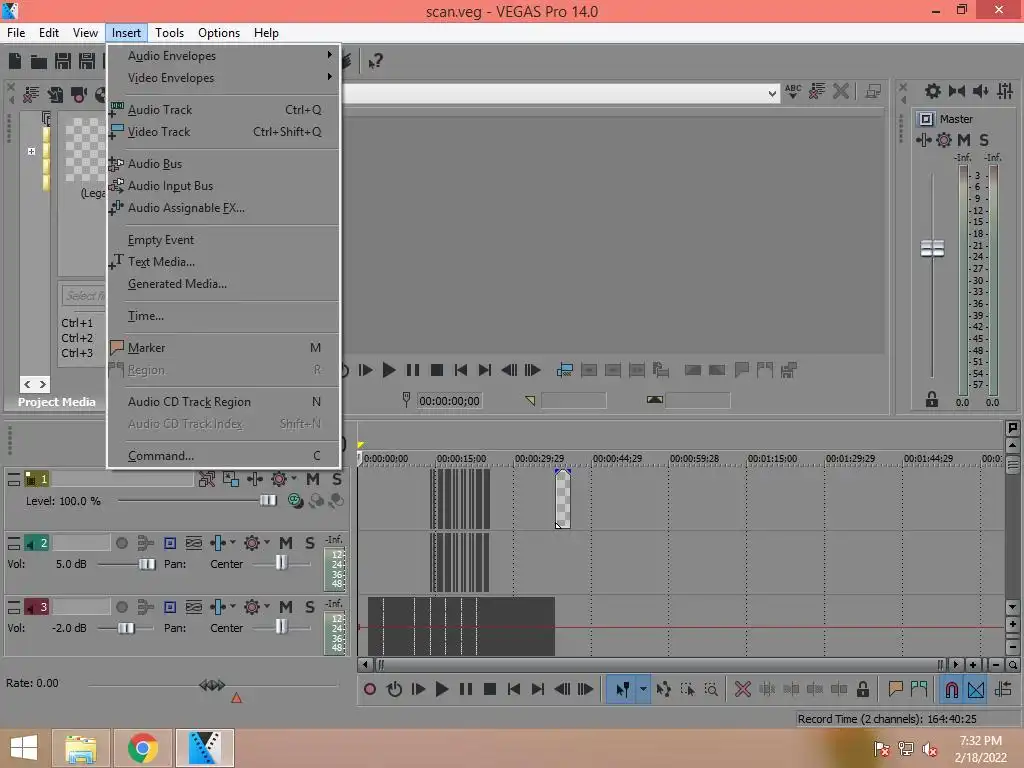Open the preset dropdown above preview
The width and height of the screenshot is (1024, 768).
[x=772, y=93]
